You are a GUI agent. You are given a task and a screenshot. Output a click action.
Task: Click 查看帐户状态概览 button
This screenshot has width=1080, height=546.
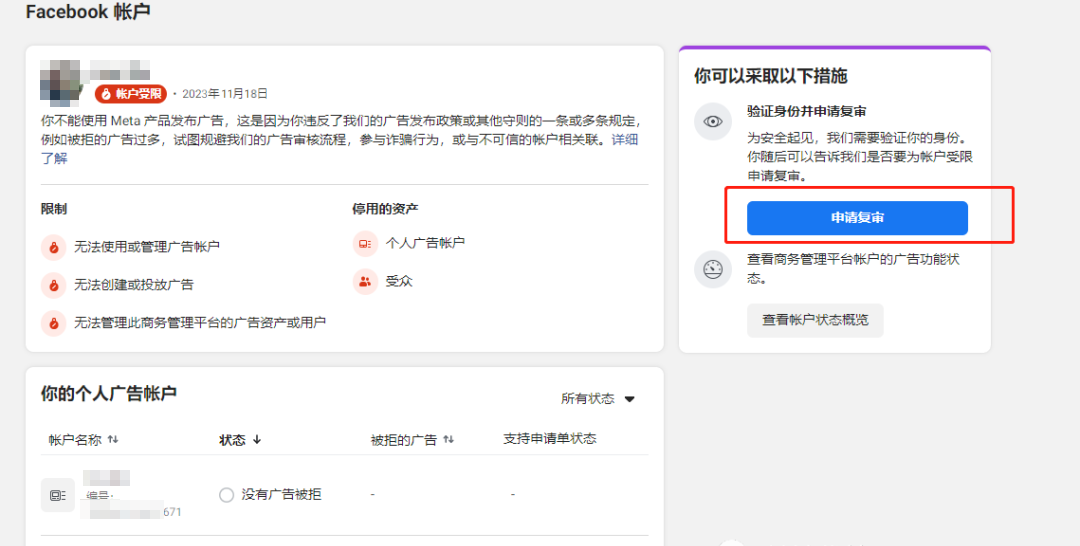(815, 320)
